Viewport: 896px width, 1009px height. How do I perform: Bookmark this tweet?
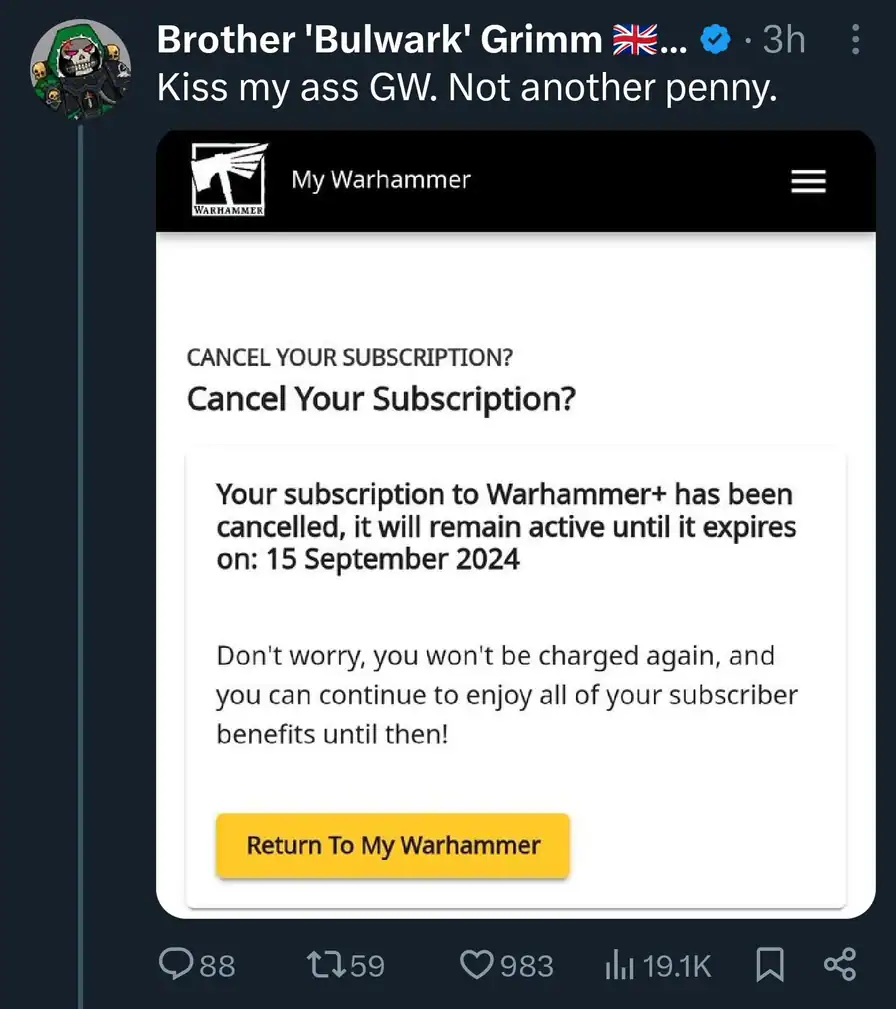(x=769, y=964)
